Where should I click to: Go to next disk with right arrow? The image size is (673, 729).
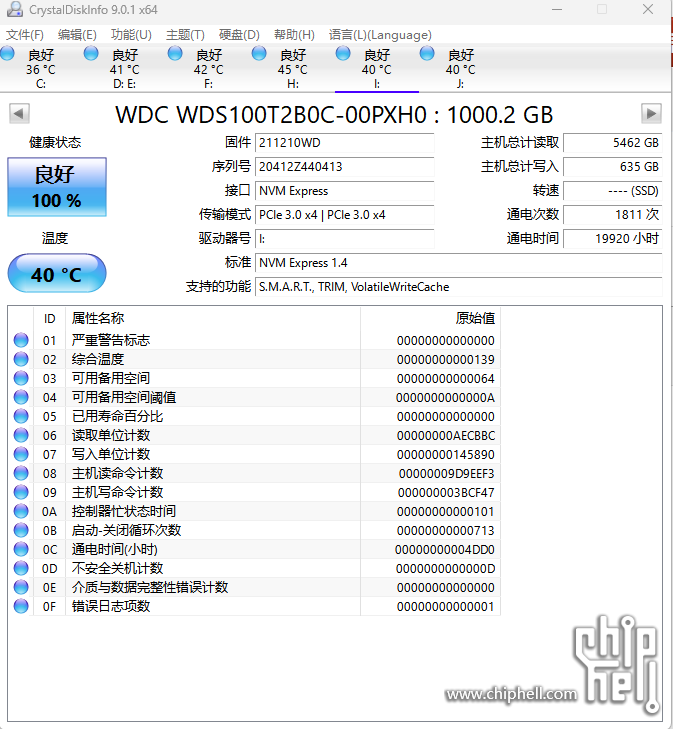point(651,113)
